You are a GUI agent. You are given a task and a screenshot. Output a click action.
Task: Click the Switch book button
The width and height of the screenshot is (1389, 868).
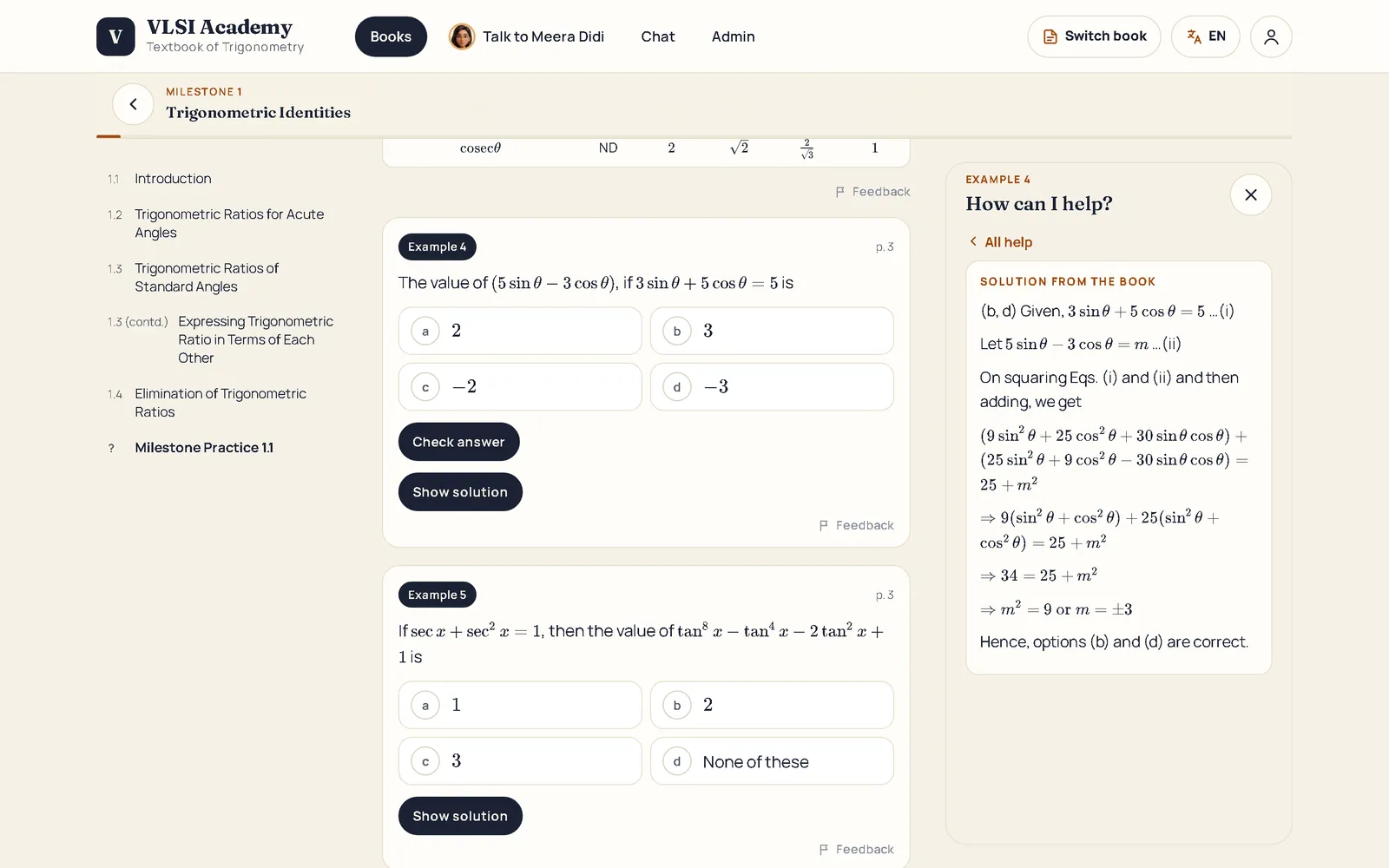tap(1094, 36)
